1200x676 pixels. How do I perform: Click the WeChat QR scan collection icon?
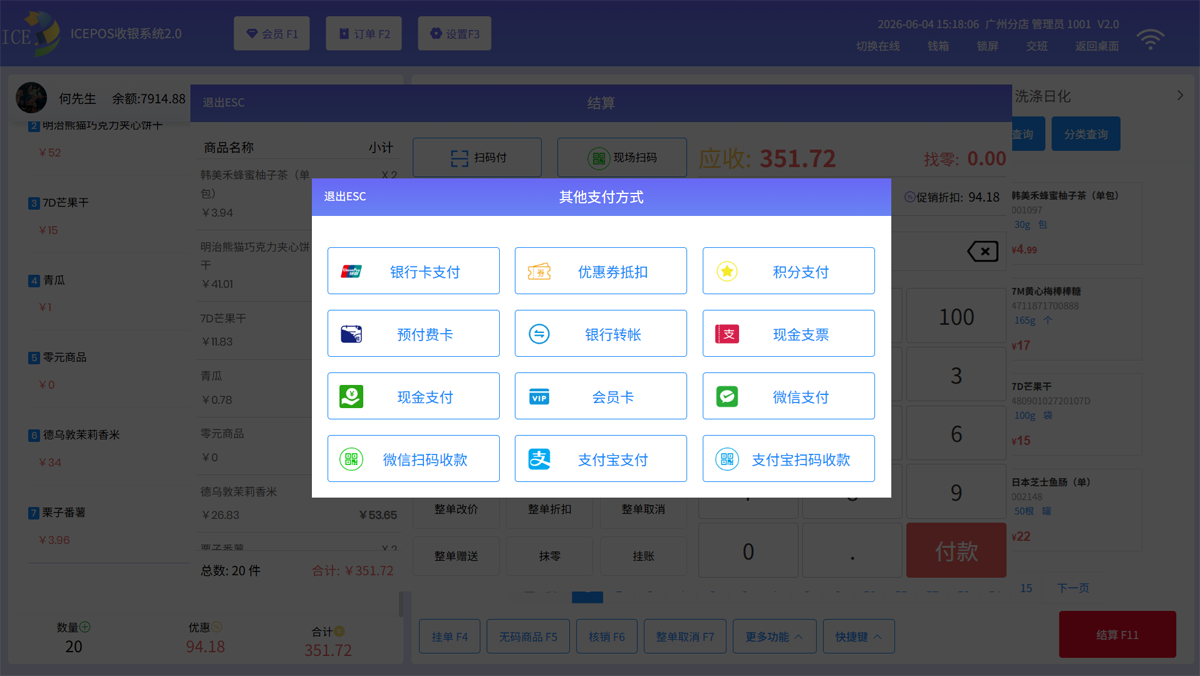(x=351, y=459)
